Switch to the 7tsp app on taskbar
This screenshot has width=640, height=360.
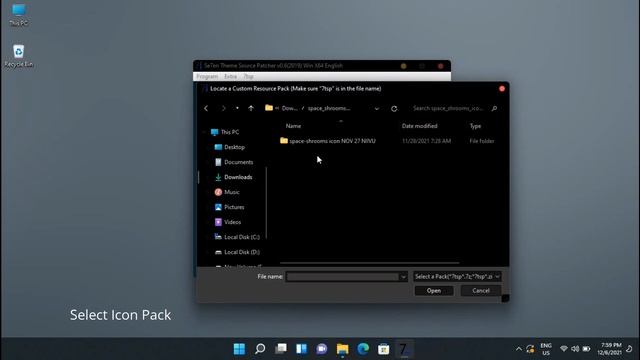tap(404, 349)
